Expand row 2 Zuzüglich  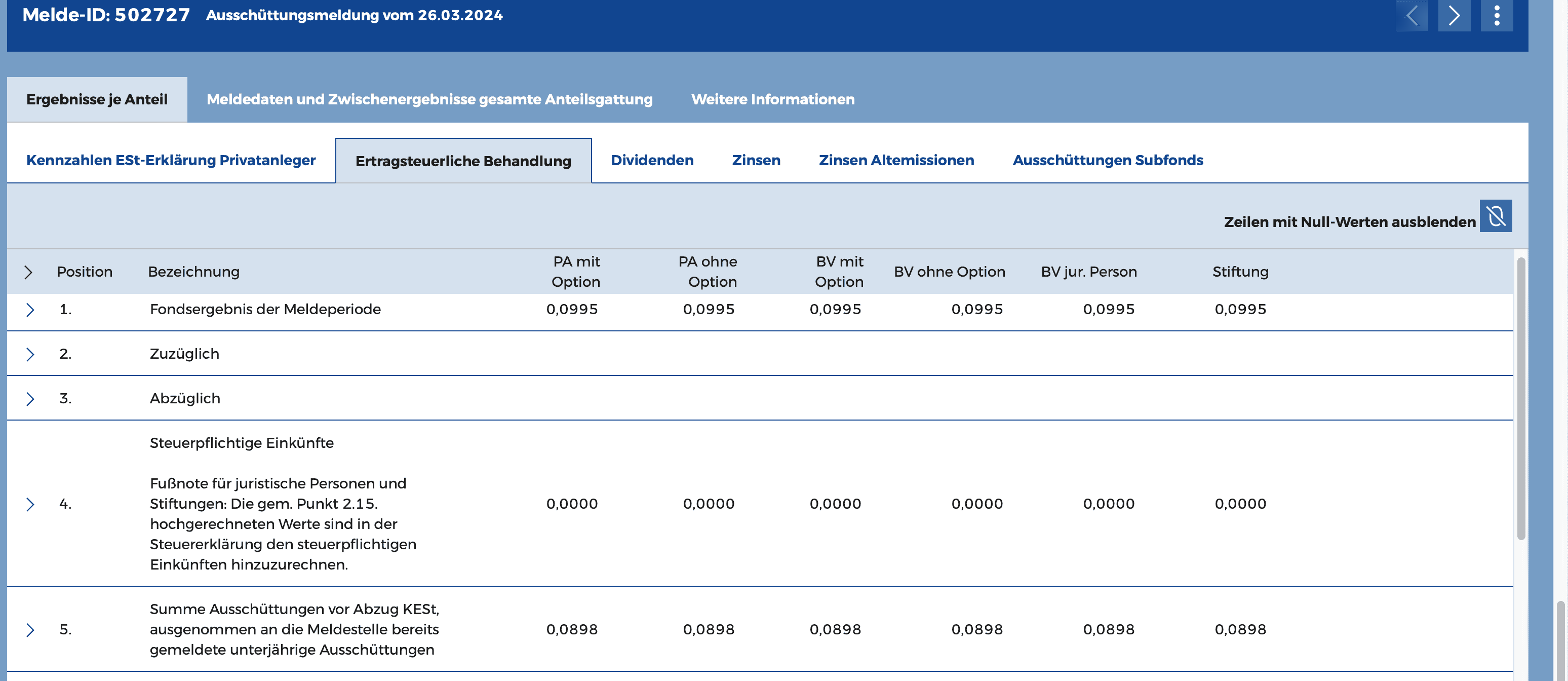tap(30, 355)
